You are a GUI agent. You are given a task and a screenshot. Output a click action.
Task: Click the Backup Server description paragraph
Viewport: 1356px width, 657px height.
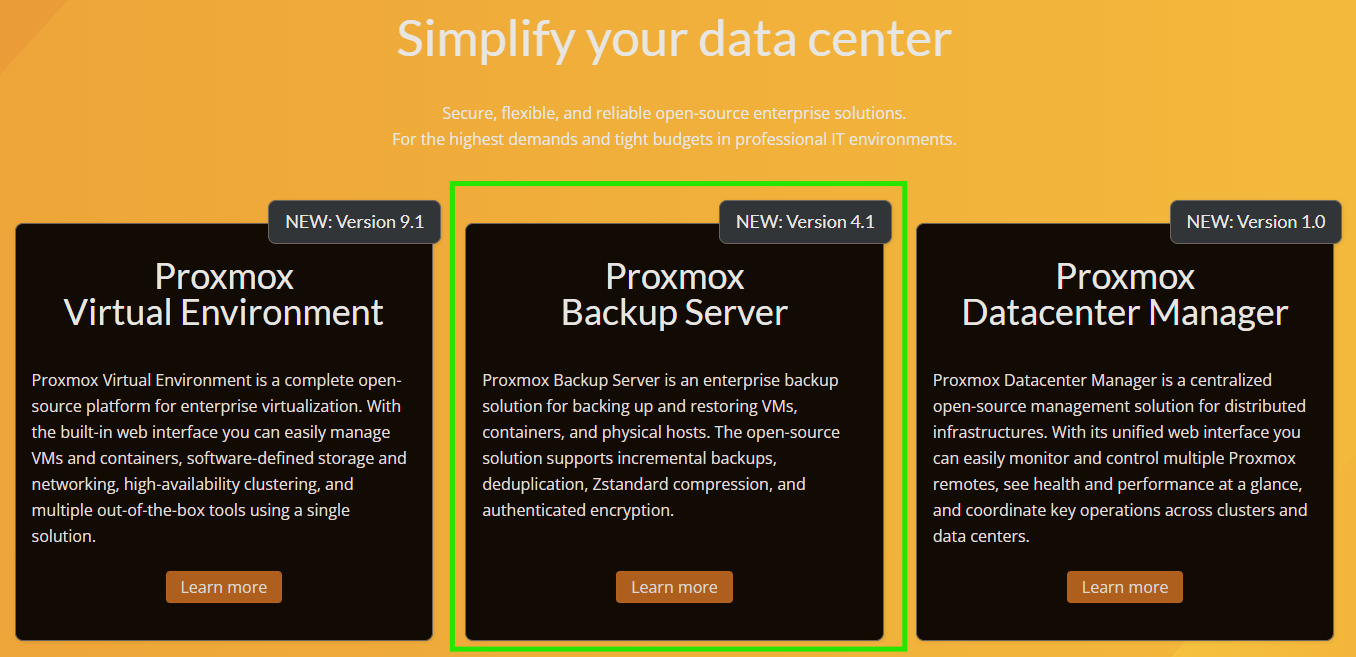point(661,445)
